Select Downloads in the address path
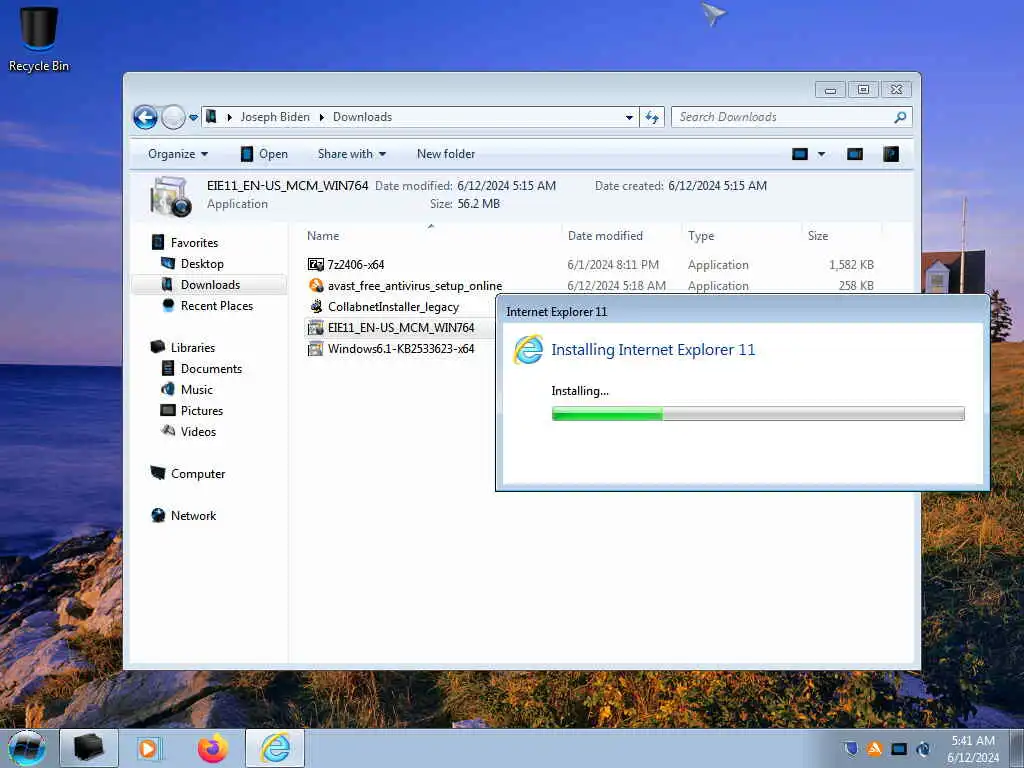Image resolution: width=1024 pixels, height=768 pixels. click(x=362, y=117)
